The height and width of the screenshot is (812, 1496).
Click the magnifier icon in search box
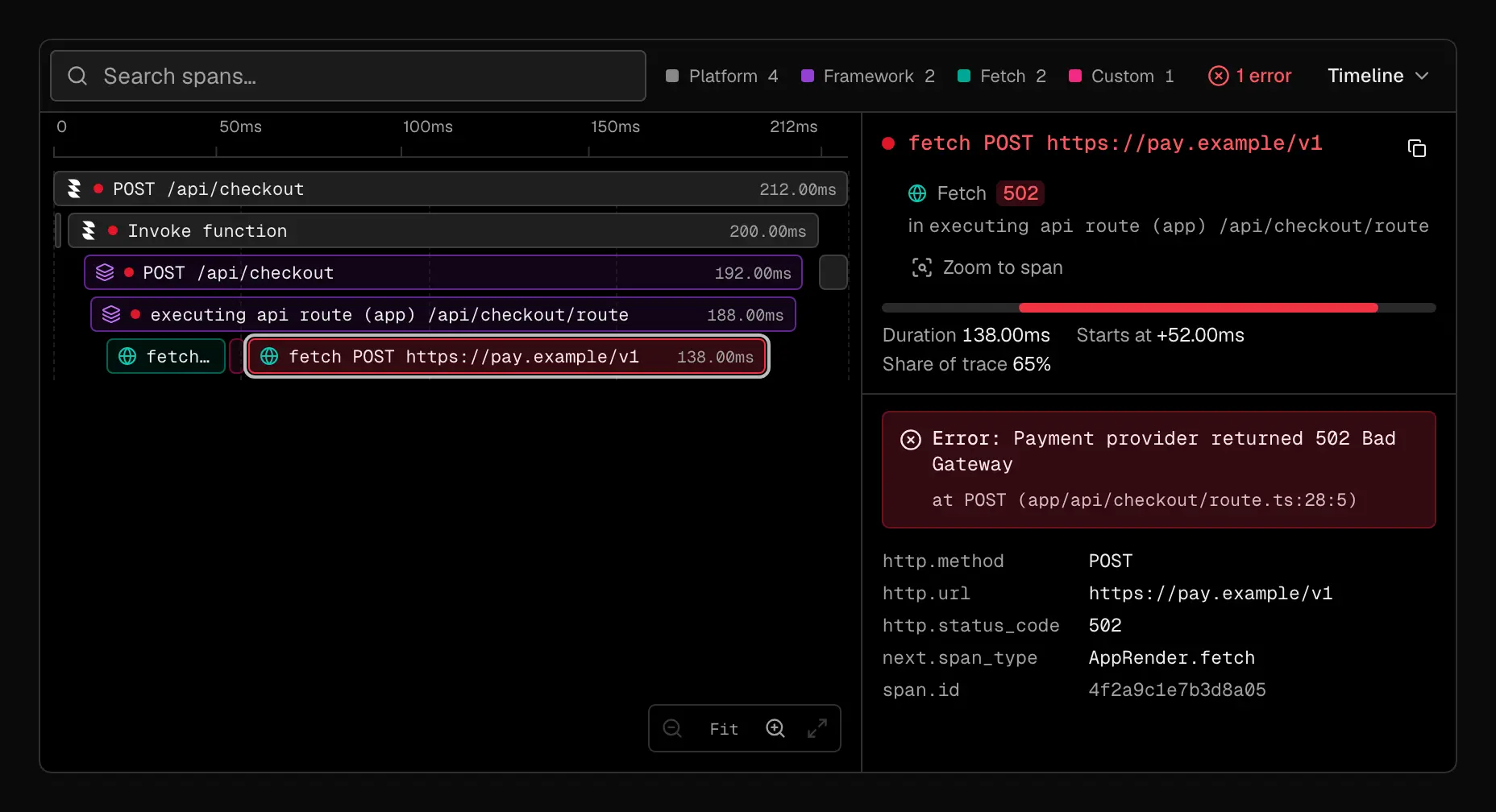click(x=77, y=76)
